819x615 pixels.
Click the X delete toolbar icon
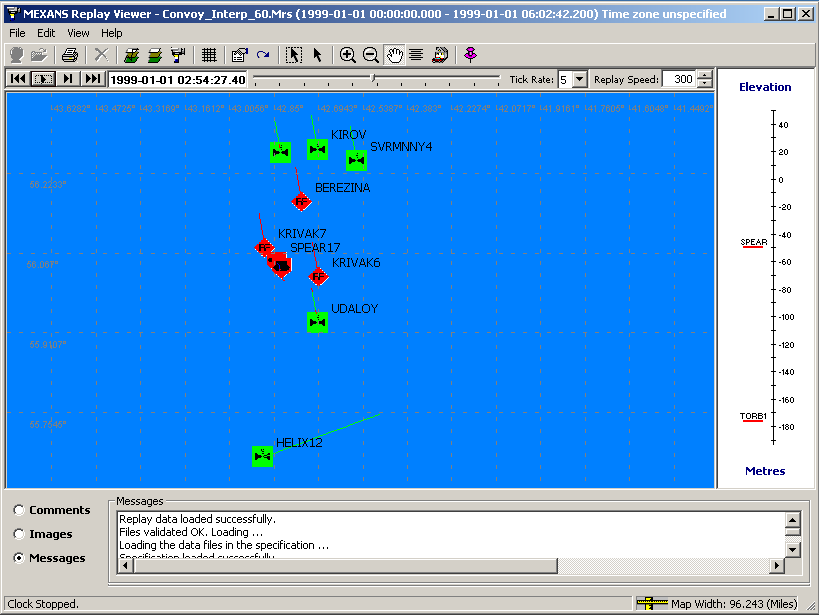[101, 55]
